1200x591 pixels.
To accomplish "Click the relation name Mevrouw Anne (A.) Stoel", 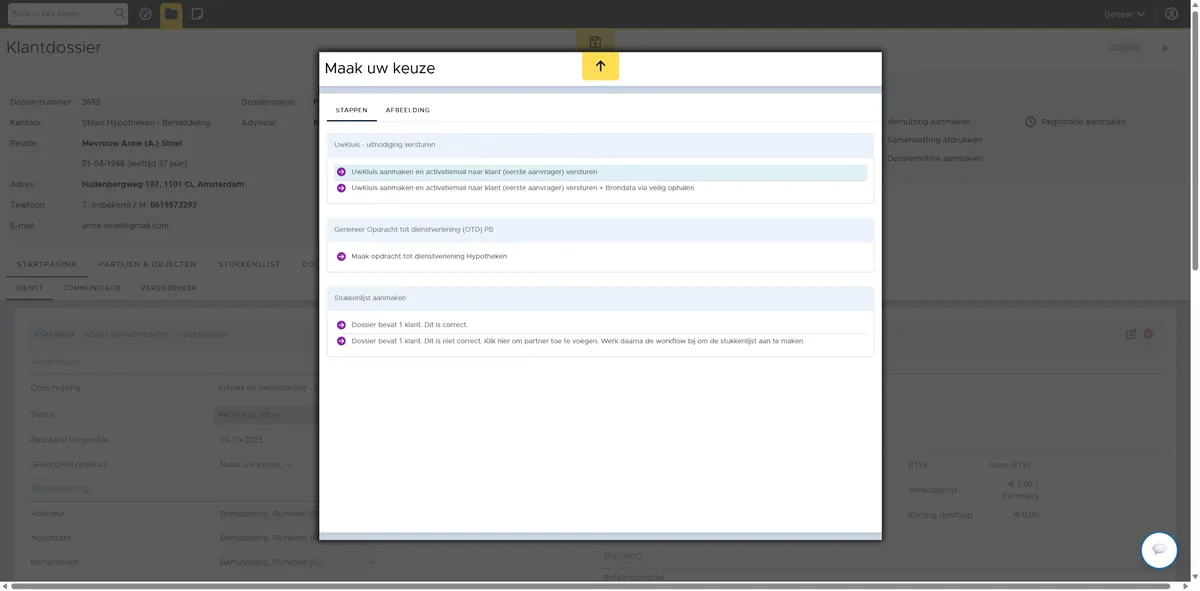I will [132, 143].
